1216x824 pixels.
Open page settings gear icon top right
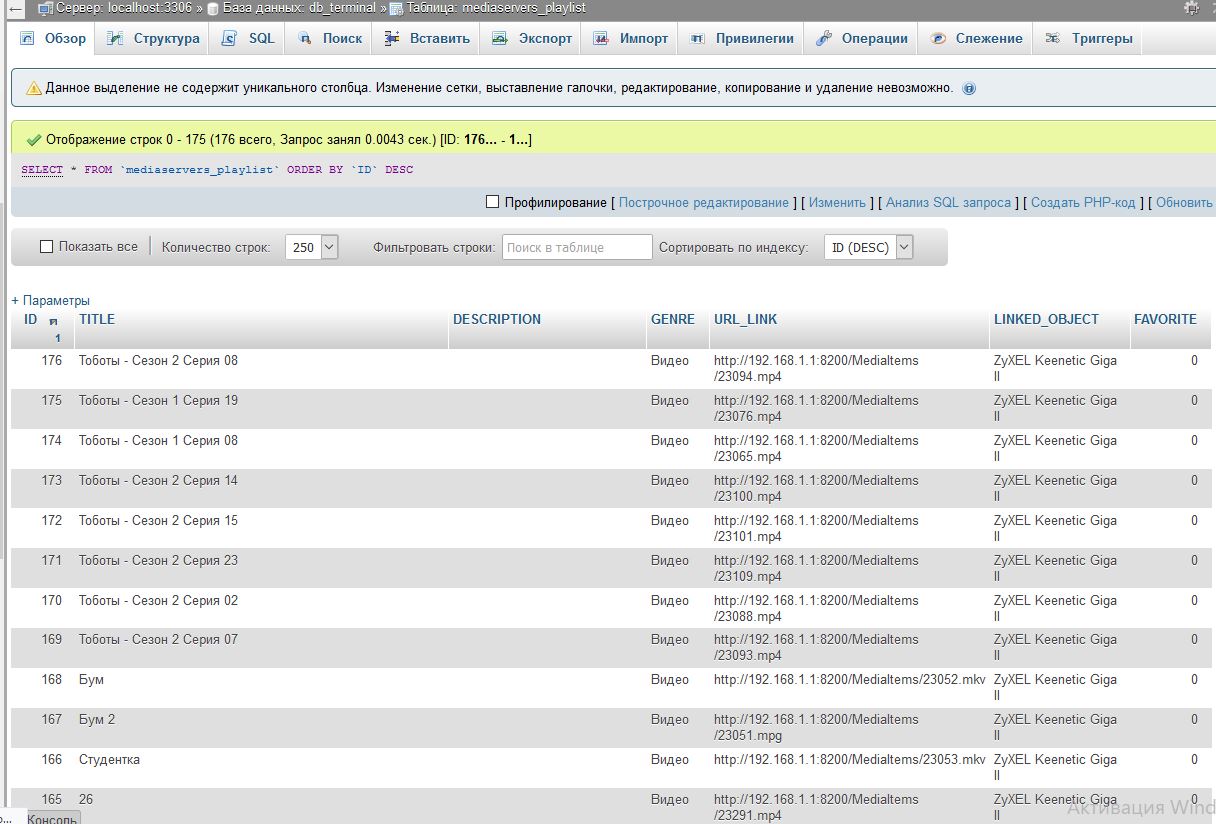1191,8
